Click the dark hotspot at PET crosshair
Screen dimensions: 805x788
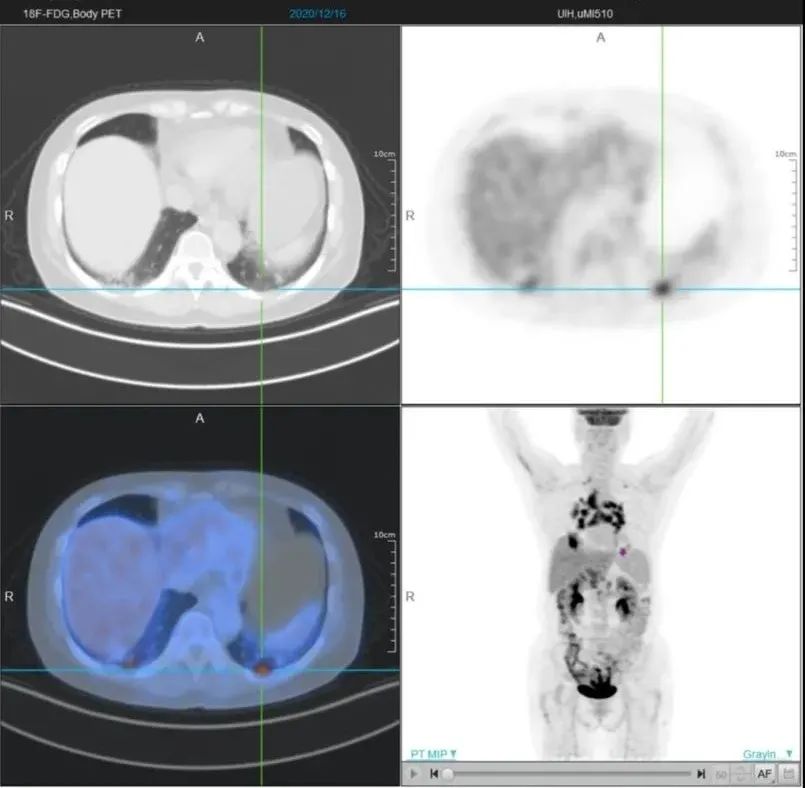[662, 288]
